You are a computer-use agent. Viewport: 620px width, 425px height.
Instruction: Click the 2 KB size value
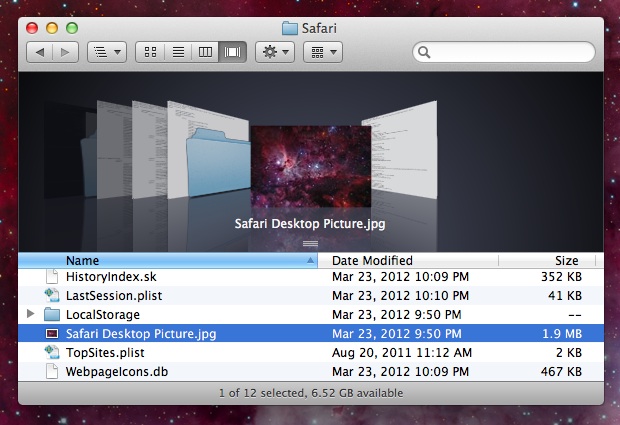point(569,353)
